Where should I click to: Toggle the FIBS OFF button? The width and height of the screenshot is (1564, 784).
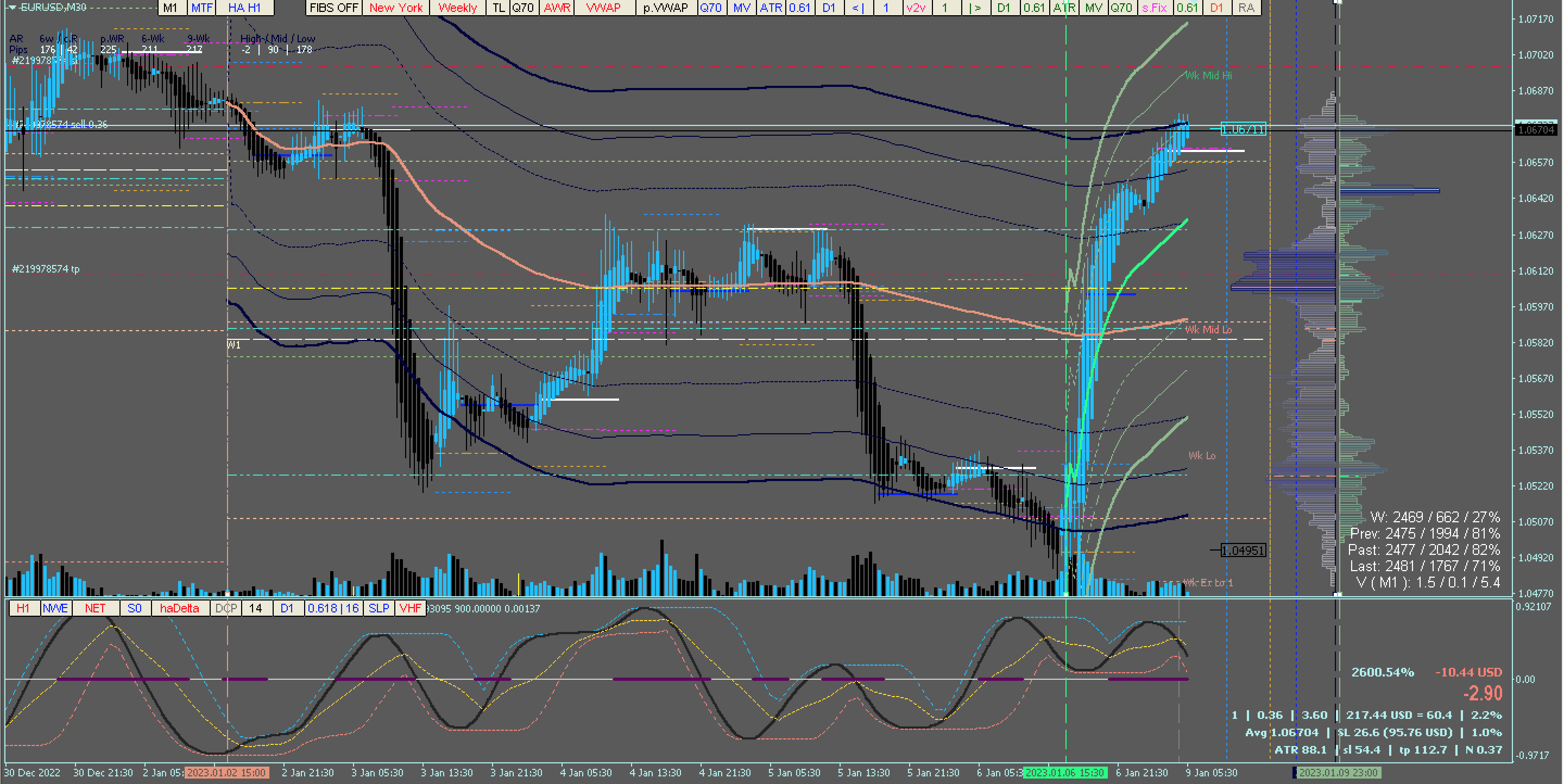click(x=334, y=8)
